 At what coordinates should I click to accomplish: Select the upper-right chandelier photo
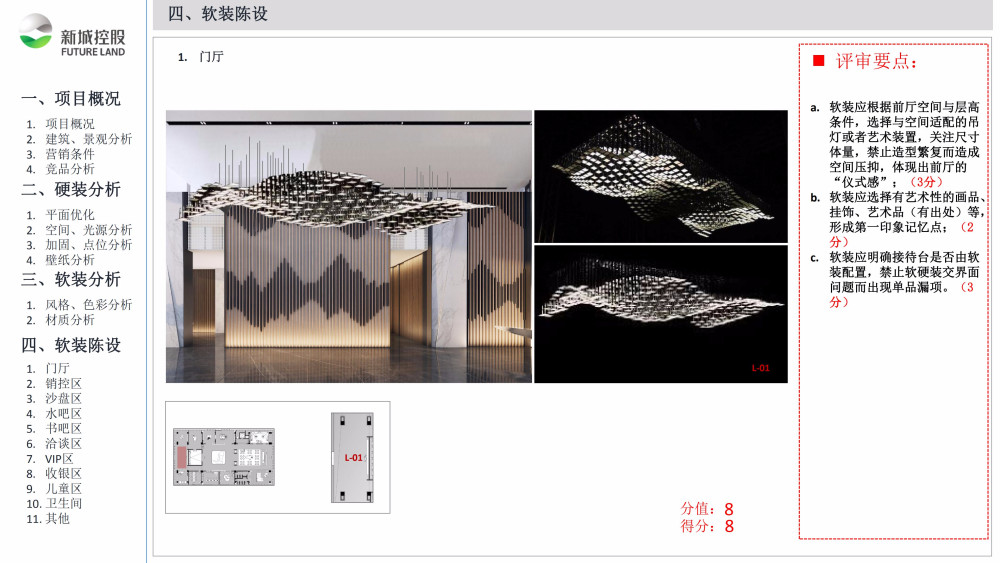point(660,176)
